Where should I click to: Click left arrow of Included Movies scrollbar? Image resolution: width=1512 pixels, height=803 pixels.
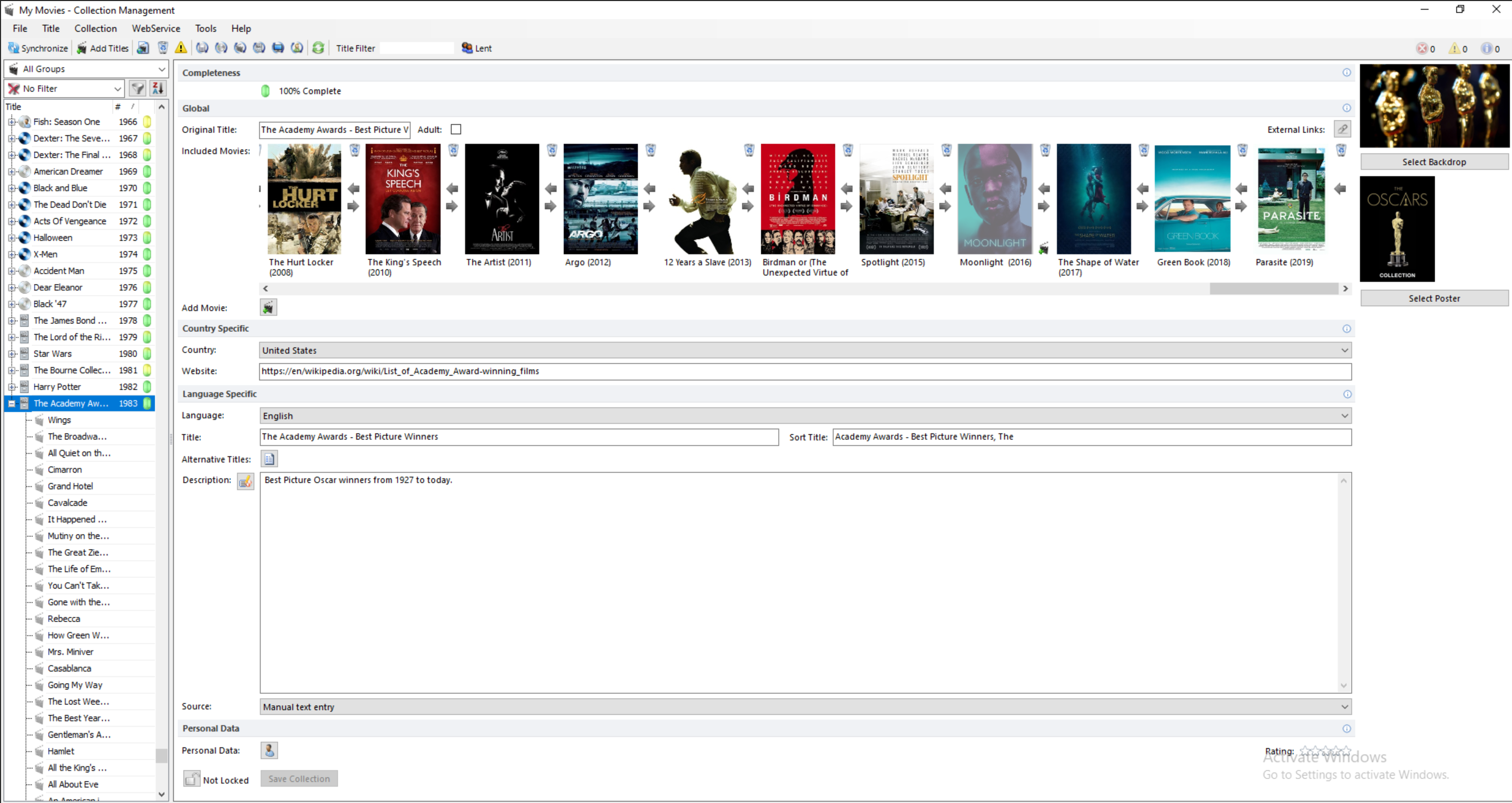pyautogui.click(x=266, y=289)
